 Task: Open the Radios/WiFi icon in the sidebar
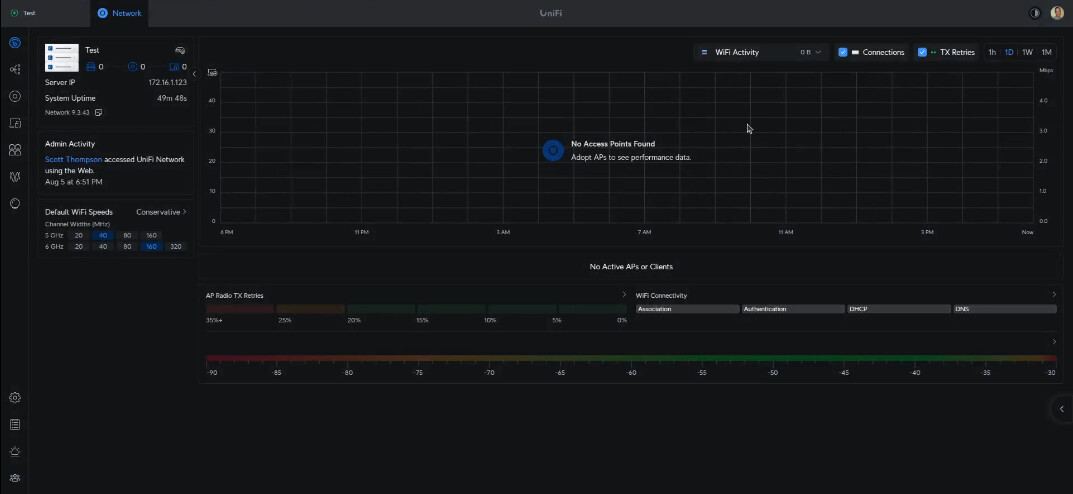click(x=15, y=177)
